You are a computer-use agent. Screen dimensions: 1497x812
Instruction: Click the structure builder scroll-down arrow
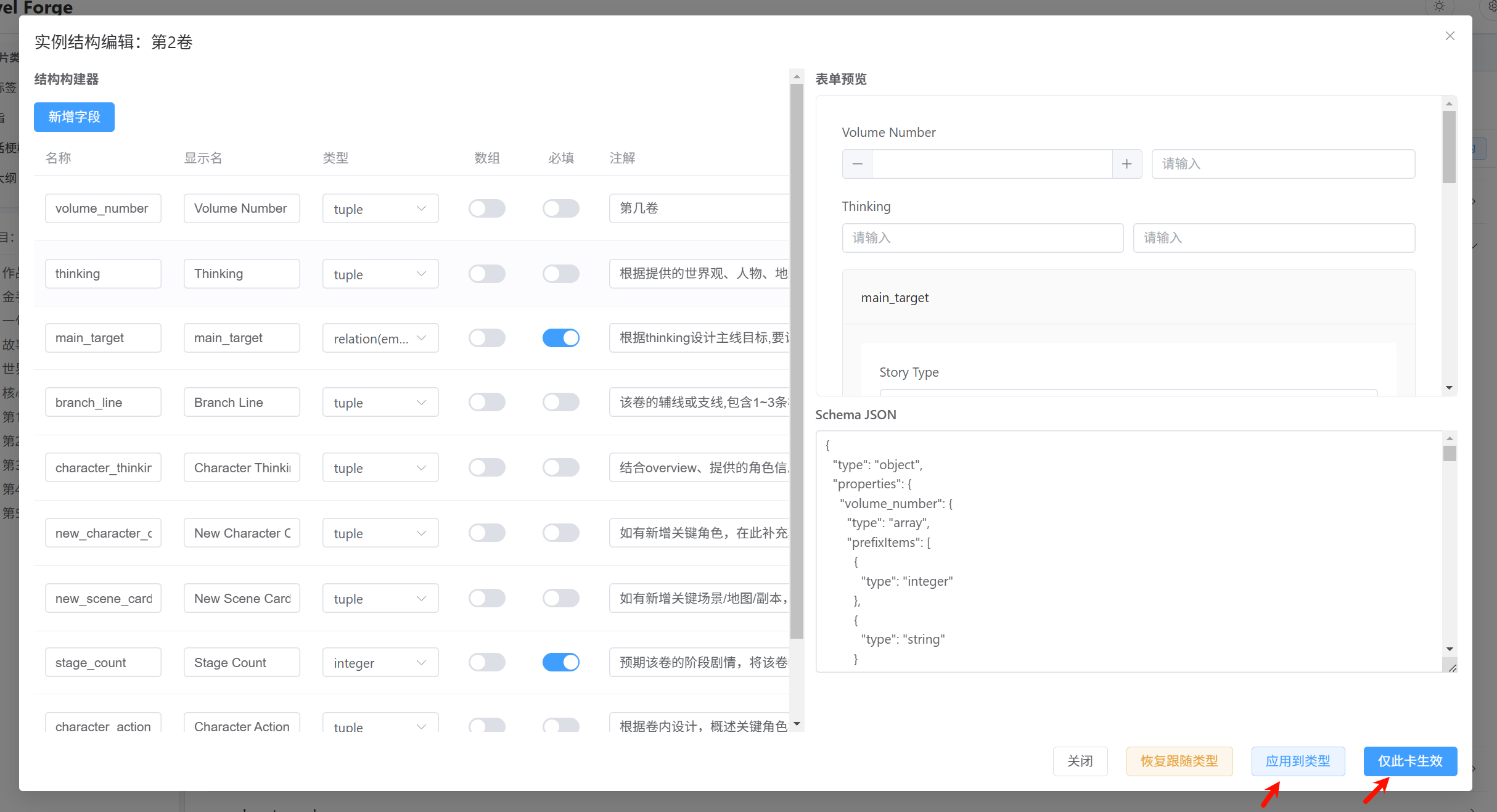797,724
